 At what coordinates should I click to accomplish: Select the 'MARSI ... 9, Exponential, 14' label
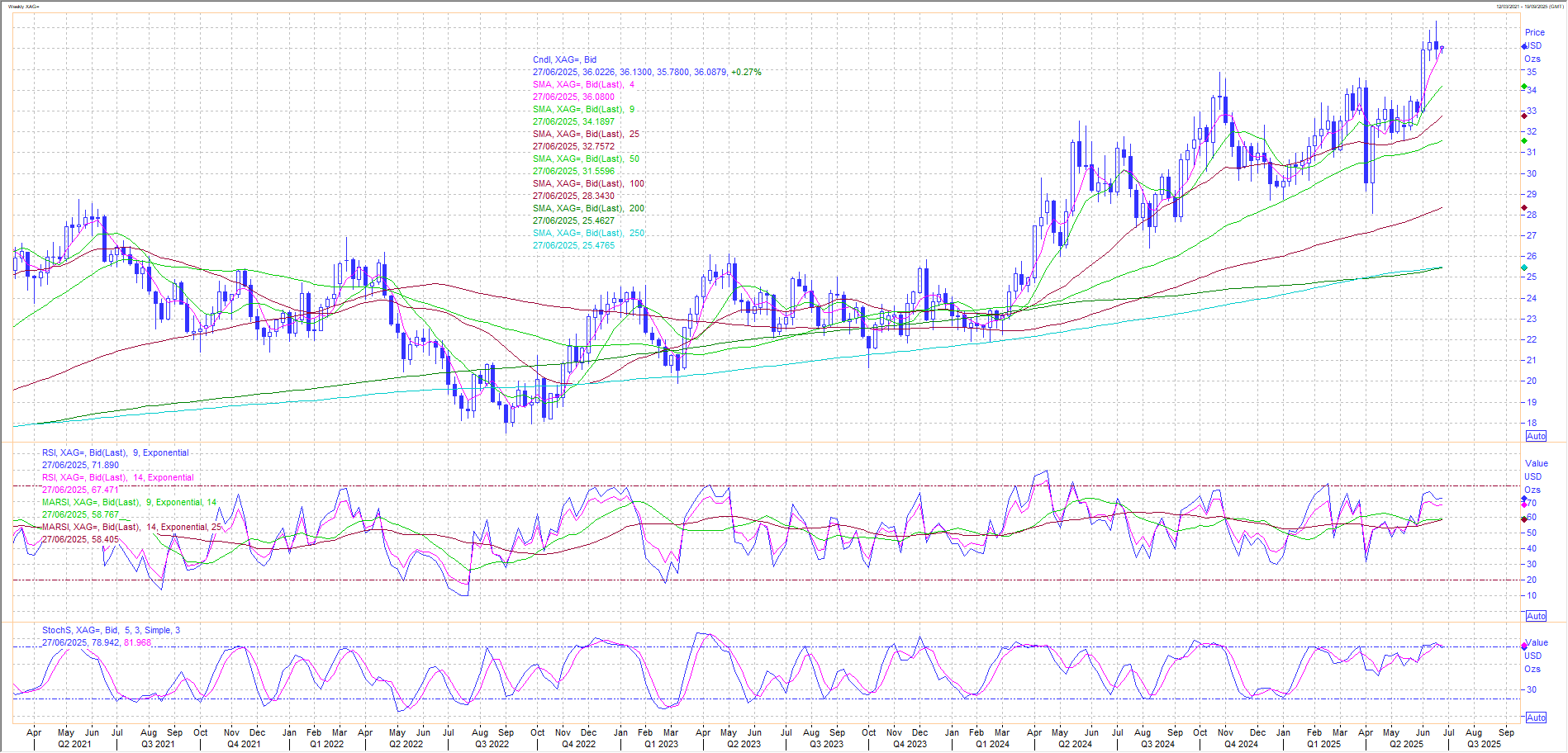point(130,502)
